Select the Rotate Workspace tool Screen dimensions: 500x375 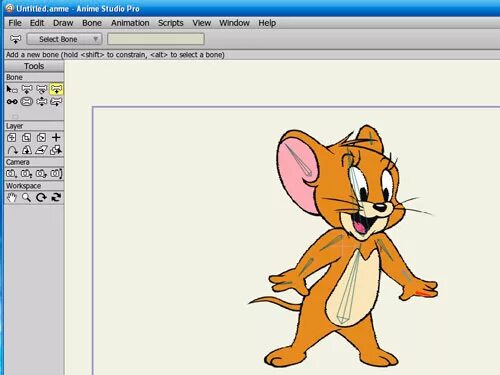coord(41,198)
